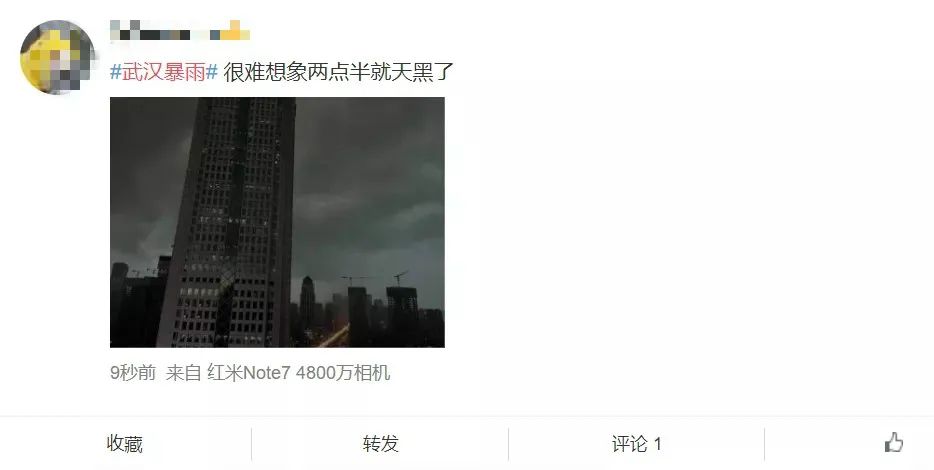934x470 pixels.
Task: Open the poster's pixelated profile avatar
Action: pos(57,57)
